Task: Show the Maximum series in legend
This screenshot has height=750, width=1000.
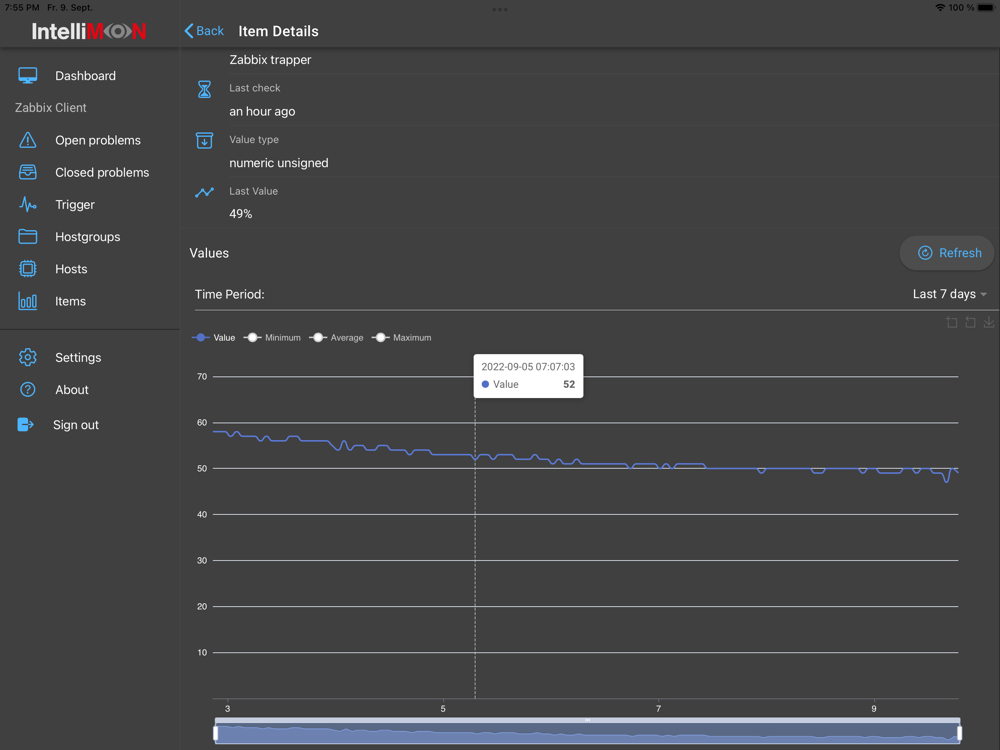Action: click(401, 337)
